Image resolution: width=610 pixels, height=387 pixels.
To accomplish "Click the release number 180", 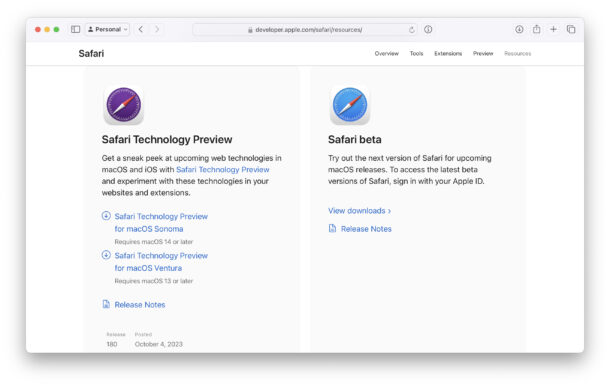I will (112, 344).
